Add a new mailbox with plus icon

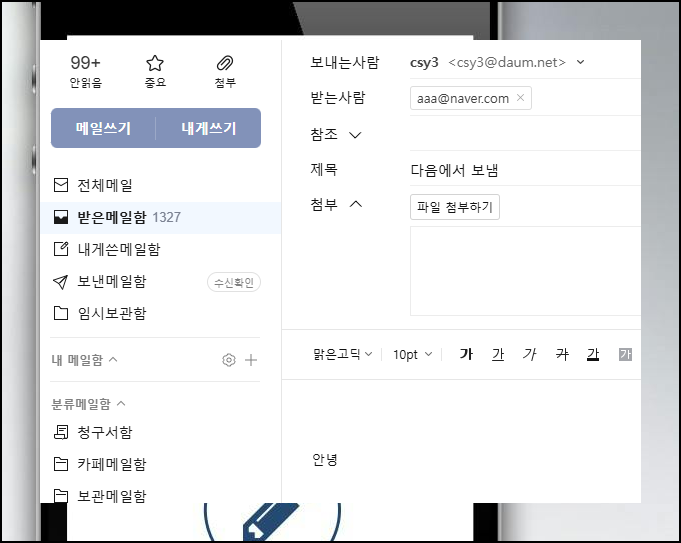click(x=251, y=360)
